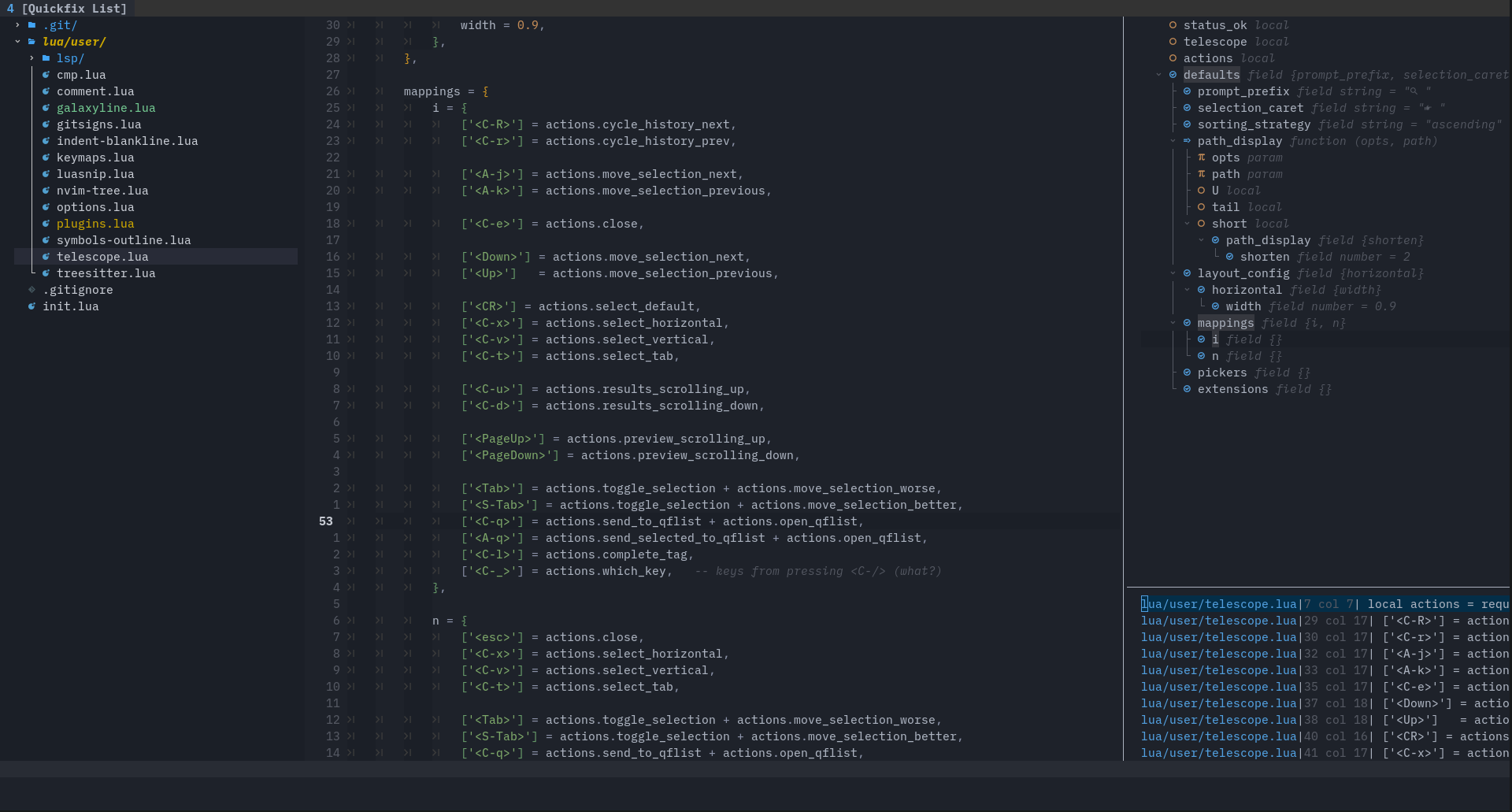Viewport: 1512px width, 812px height.
Task: Click the '<esc>' mapping line in editor
Action: [553, 637]
